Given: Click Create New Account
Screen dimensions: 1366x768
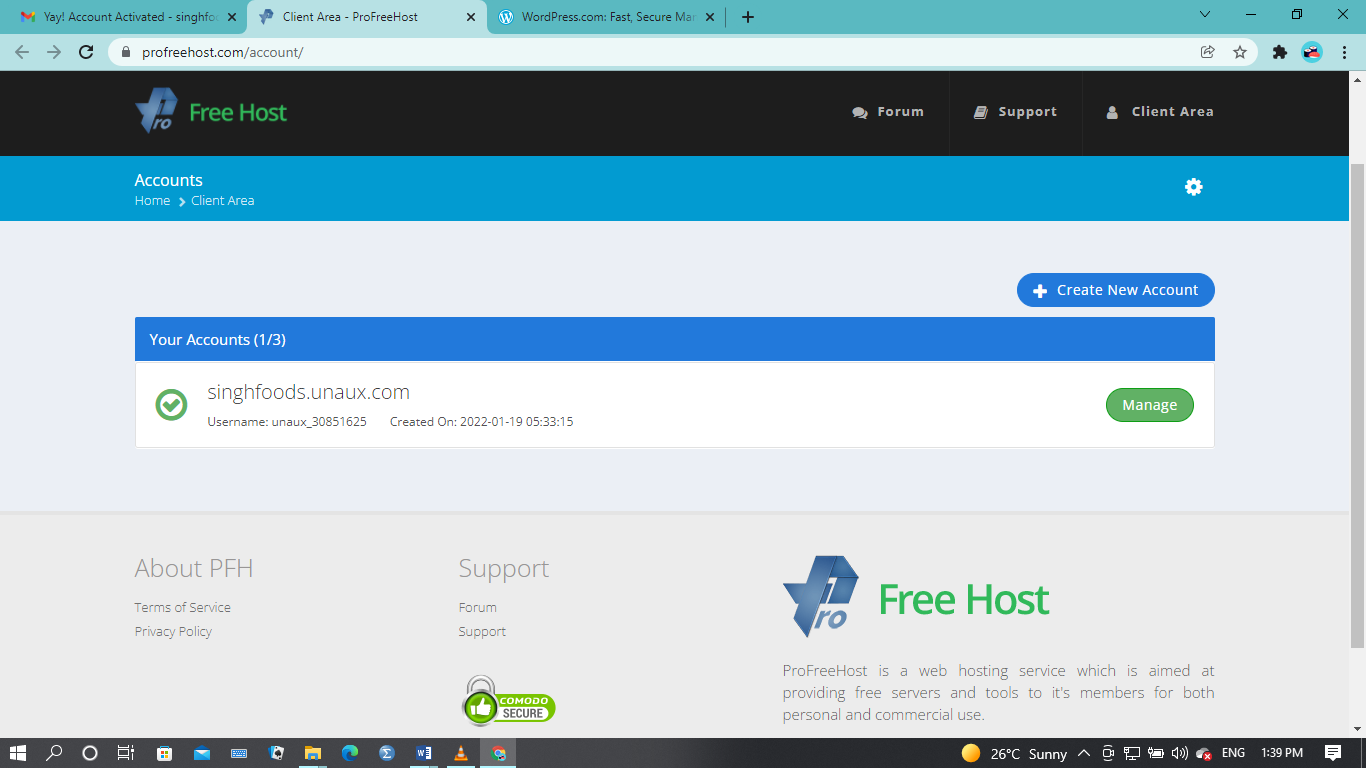Looking at the screenshot, I should tap(1115, 290).
